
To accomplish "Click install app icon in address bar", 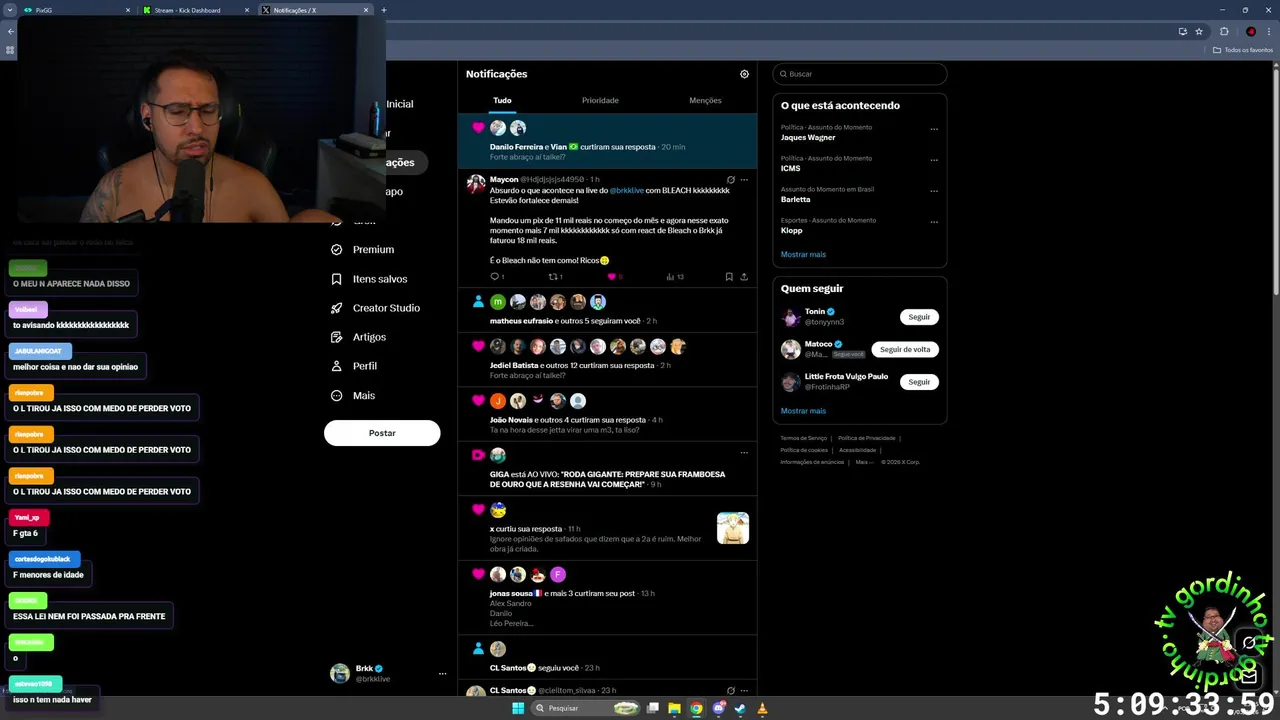I will [1183, 31].
